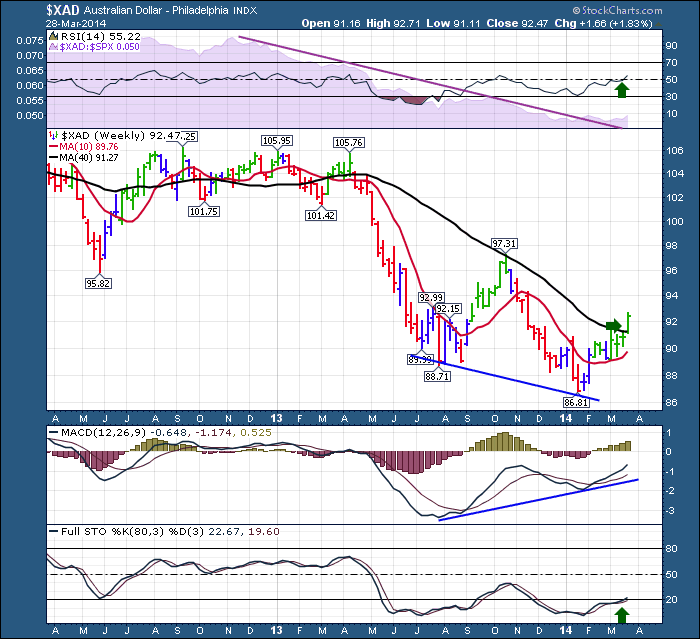Click the price chart's '13' year marker

click(276, 418)
